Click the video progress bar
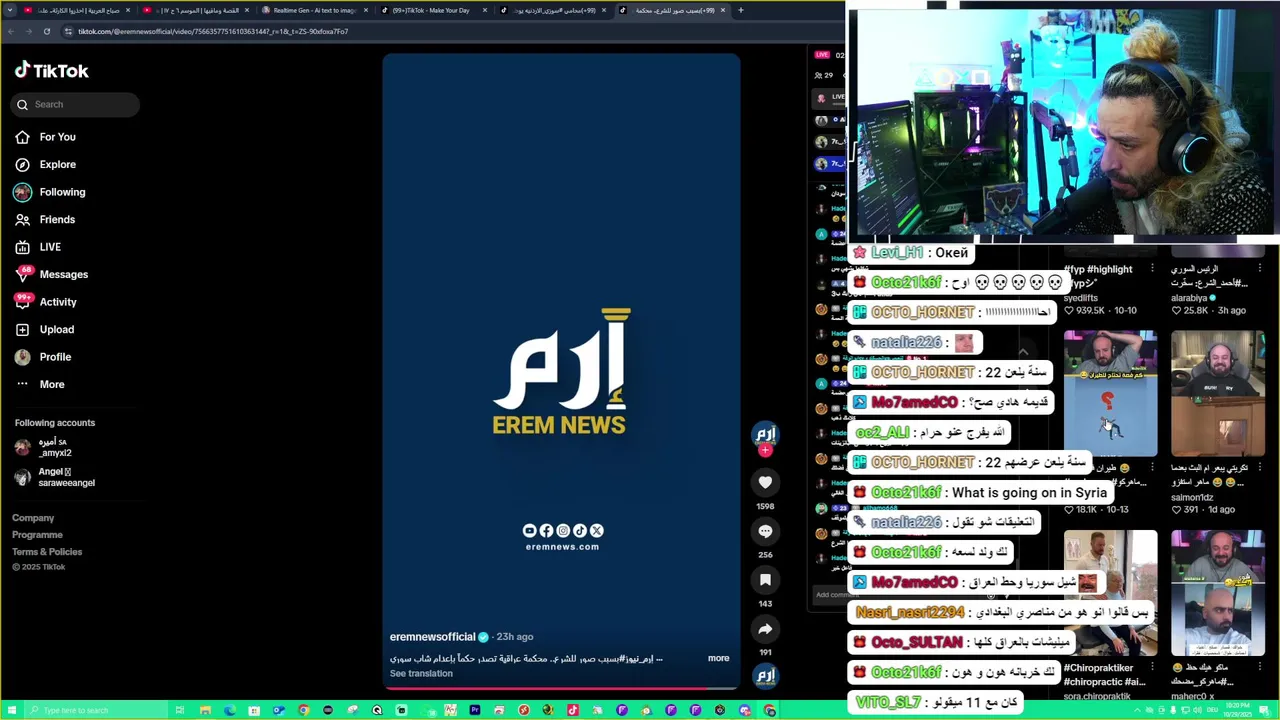The image size is (1280, 720). pos(561,688)
